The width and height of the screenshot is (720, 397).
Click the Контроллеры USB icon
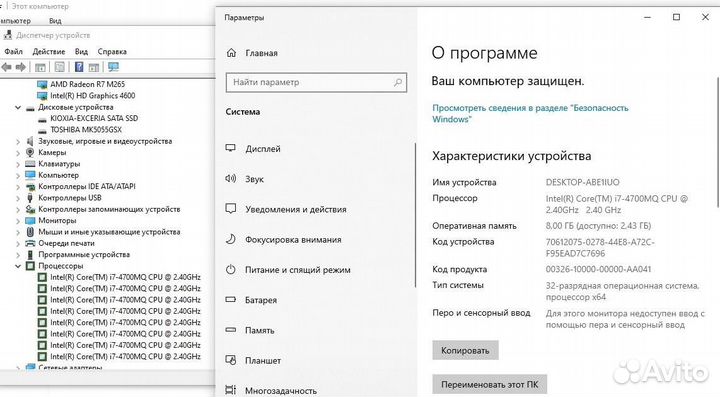click(30, 198)
